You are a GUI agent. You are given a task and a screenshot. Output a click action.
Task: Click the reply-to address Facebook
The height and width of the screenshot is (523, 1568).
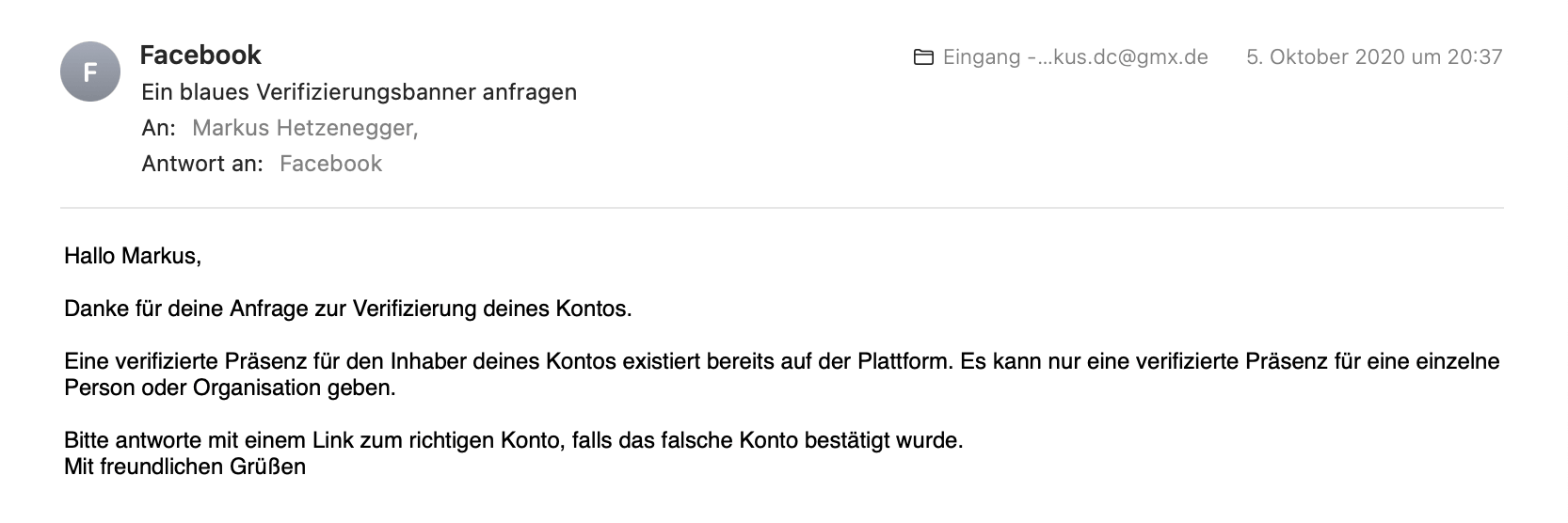tap(330, 164)
